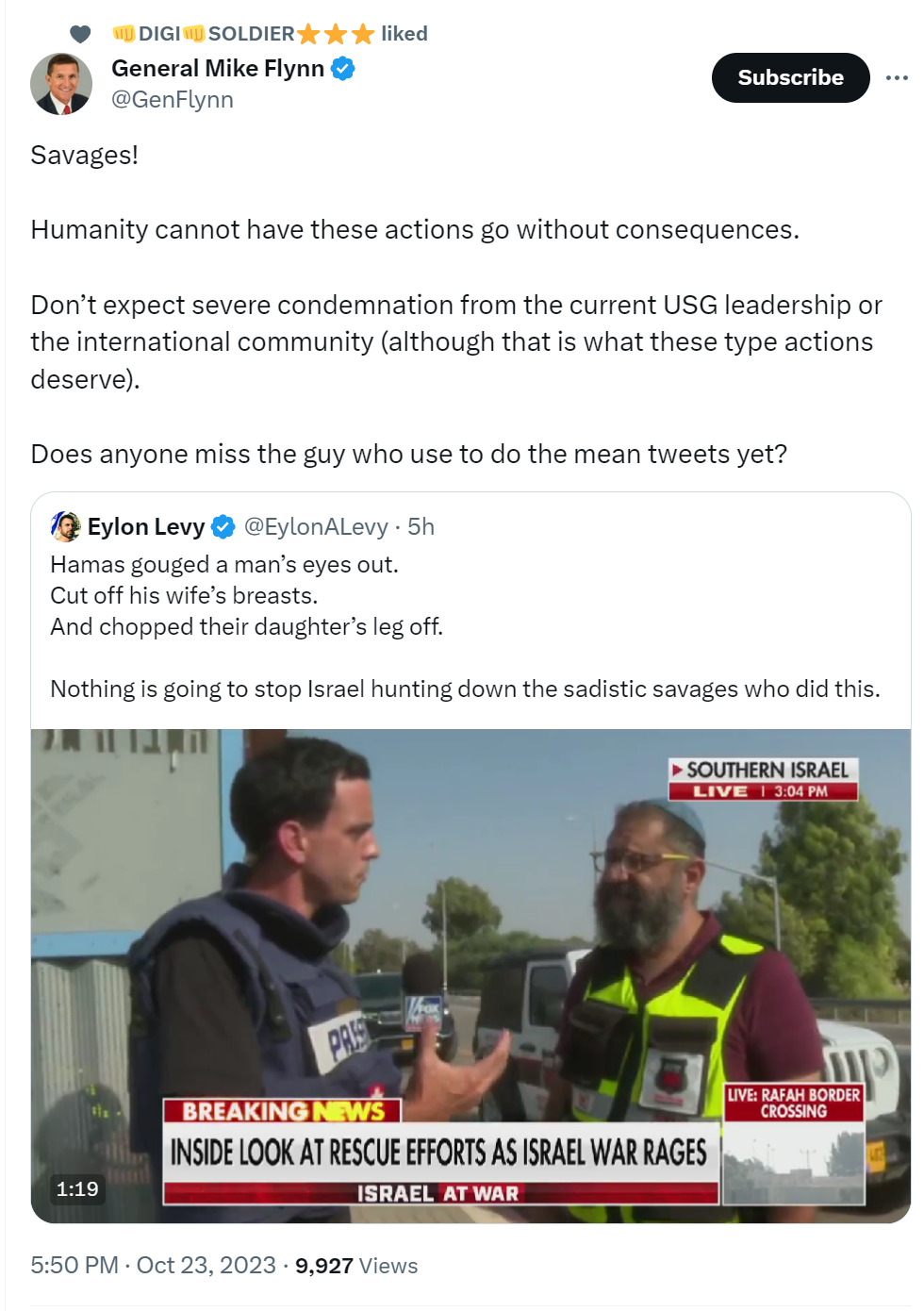This screenshot has height=1311, width=924.
Task: Open the @GenFlynn handle link
Action: 173,100
